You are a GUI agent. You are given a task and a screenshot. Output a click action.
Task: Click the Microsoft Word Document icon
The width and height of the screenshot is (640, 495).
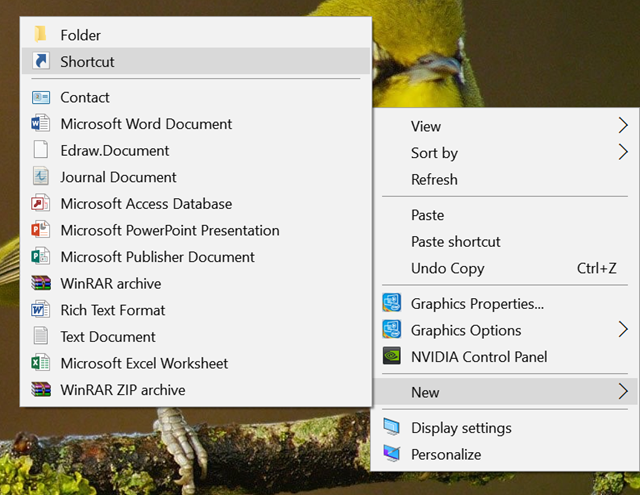click(41, 123)
